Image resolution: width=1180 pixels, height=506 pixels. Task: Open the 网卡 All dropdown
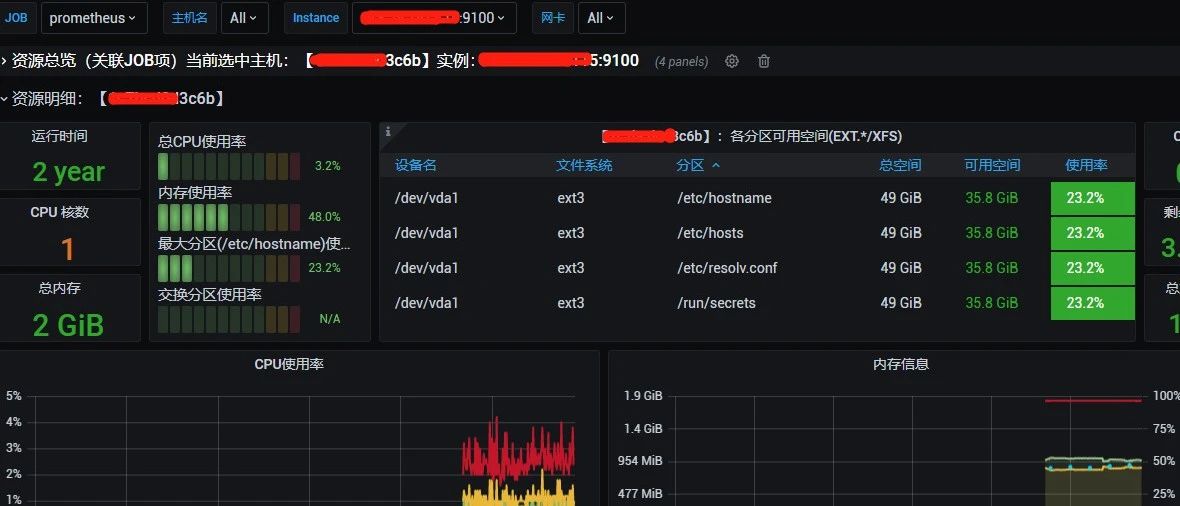pyautogui.click(x=601, y=18)
